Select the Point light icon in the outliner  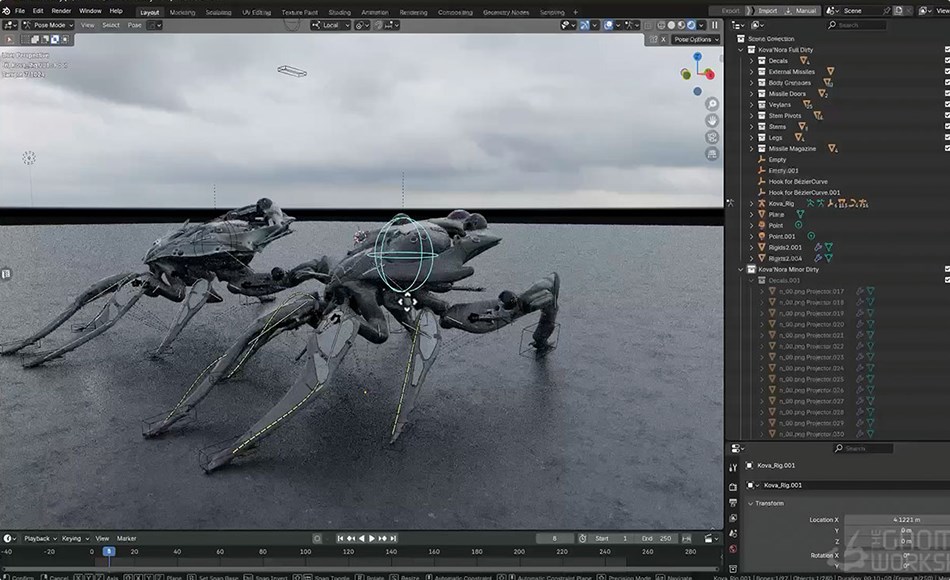coord(762,224)
